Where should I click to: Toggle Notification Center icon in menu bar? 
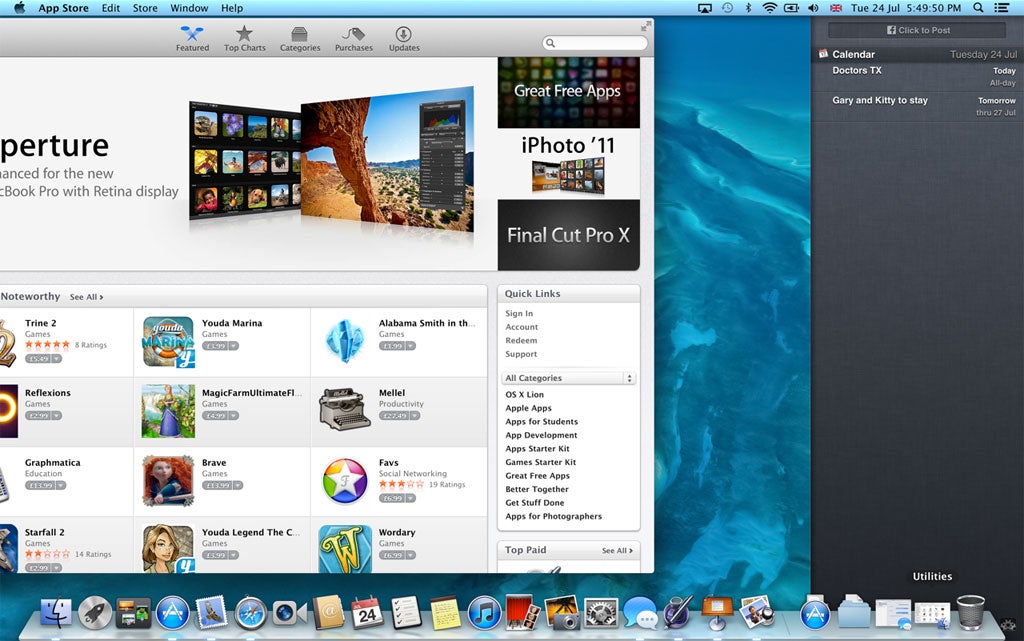1002,8
